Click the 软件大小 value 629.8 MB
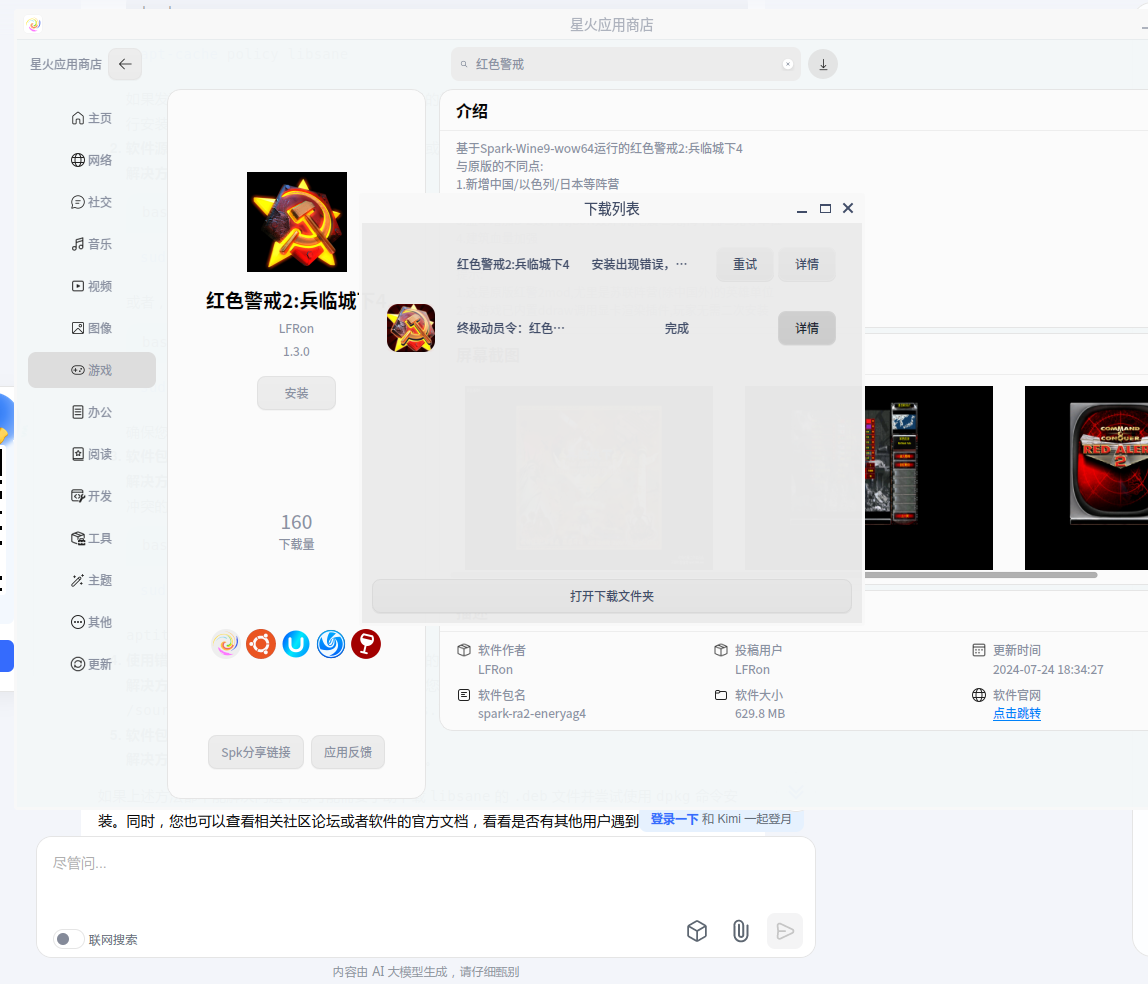This screenshot has width=1148, height=984. (x=760, y=714)
